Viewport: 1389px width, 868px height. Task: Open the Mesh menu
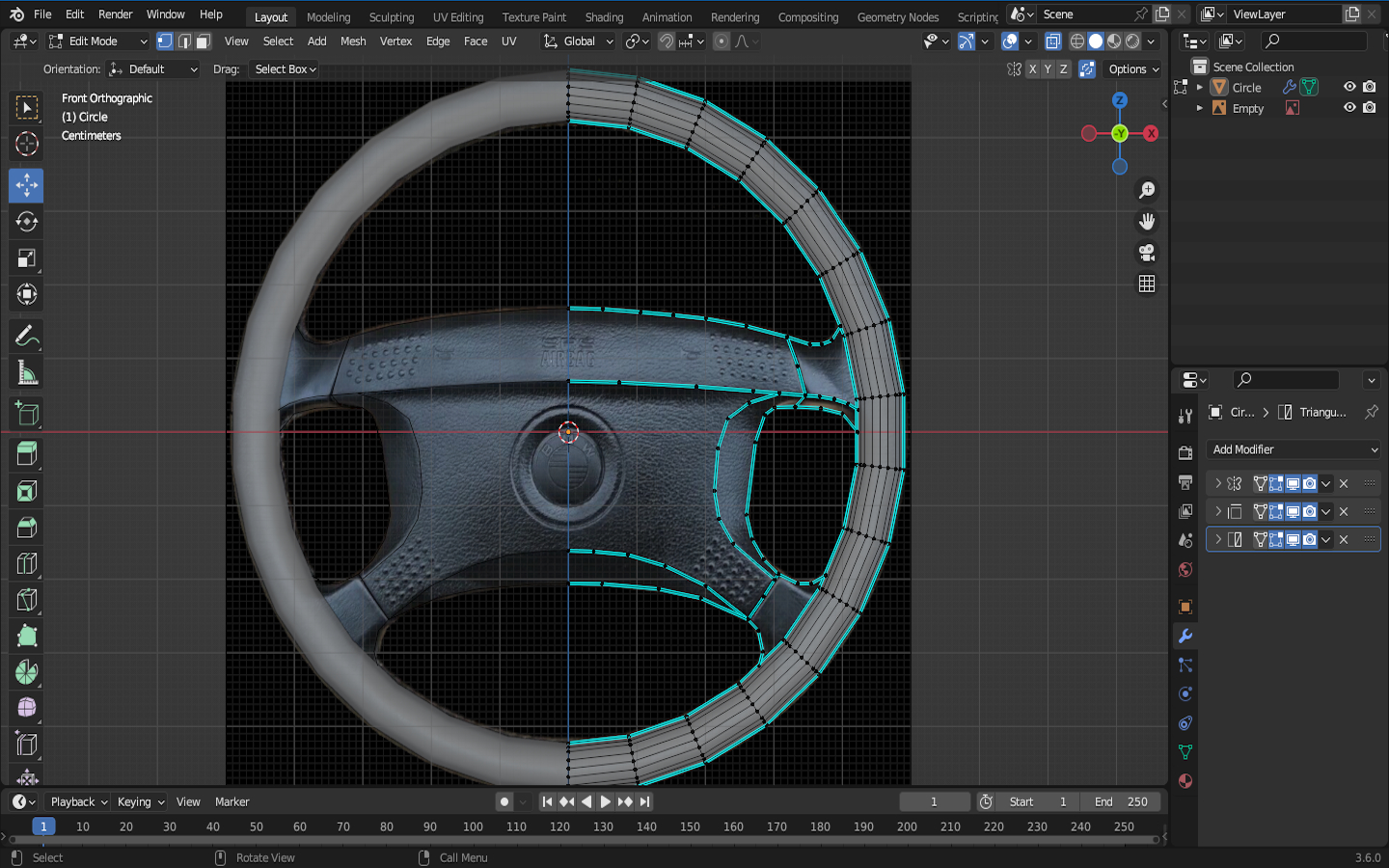click(353, 41)
